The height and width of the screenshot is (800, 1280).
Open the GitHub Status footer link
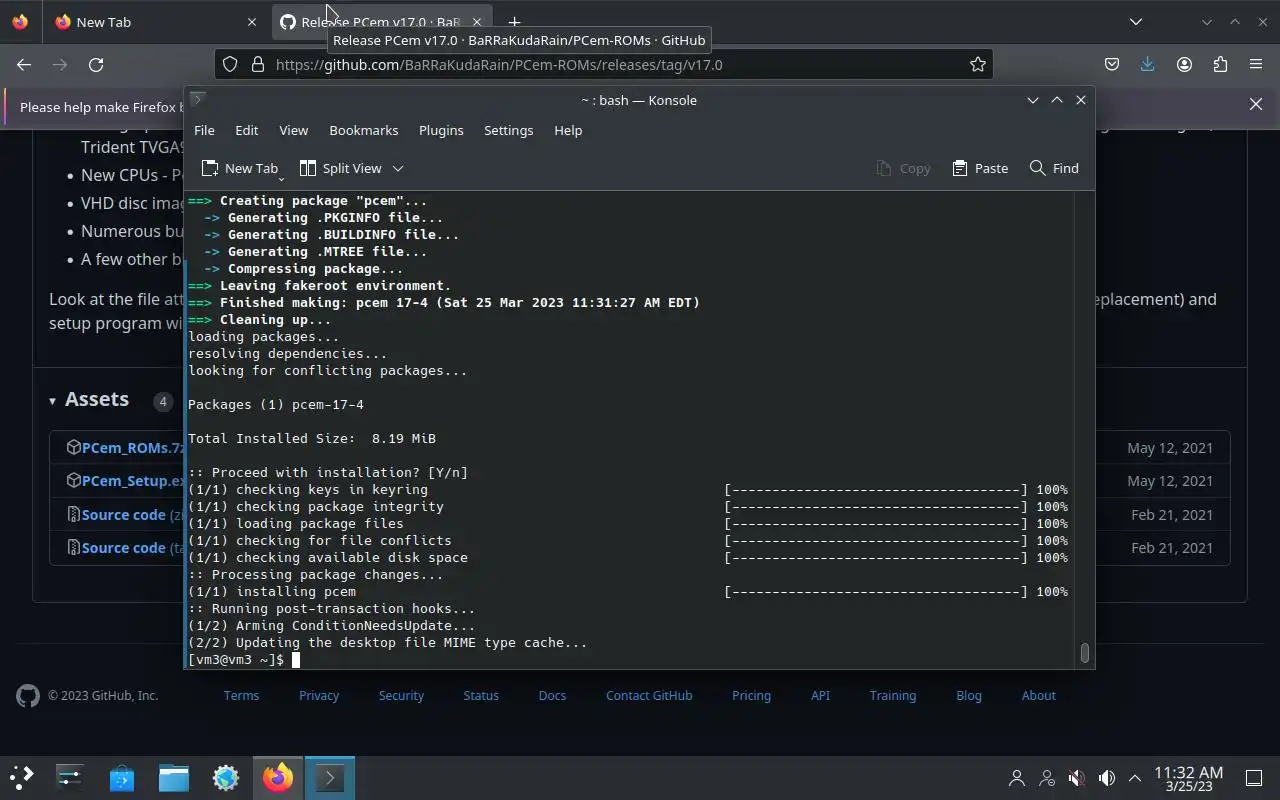(481, 696)
